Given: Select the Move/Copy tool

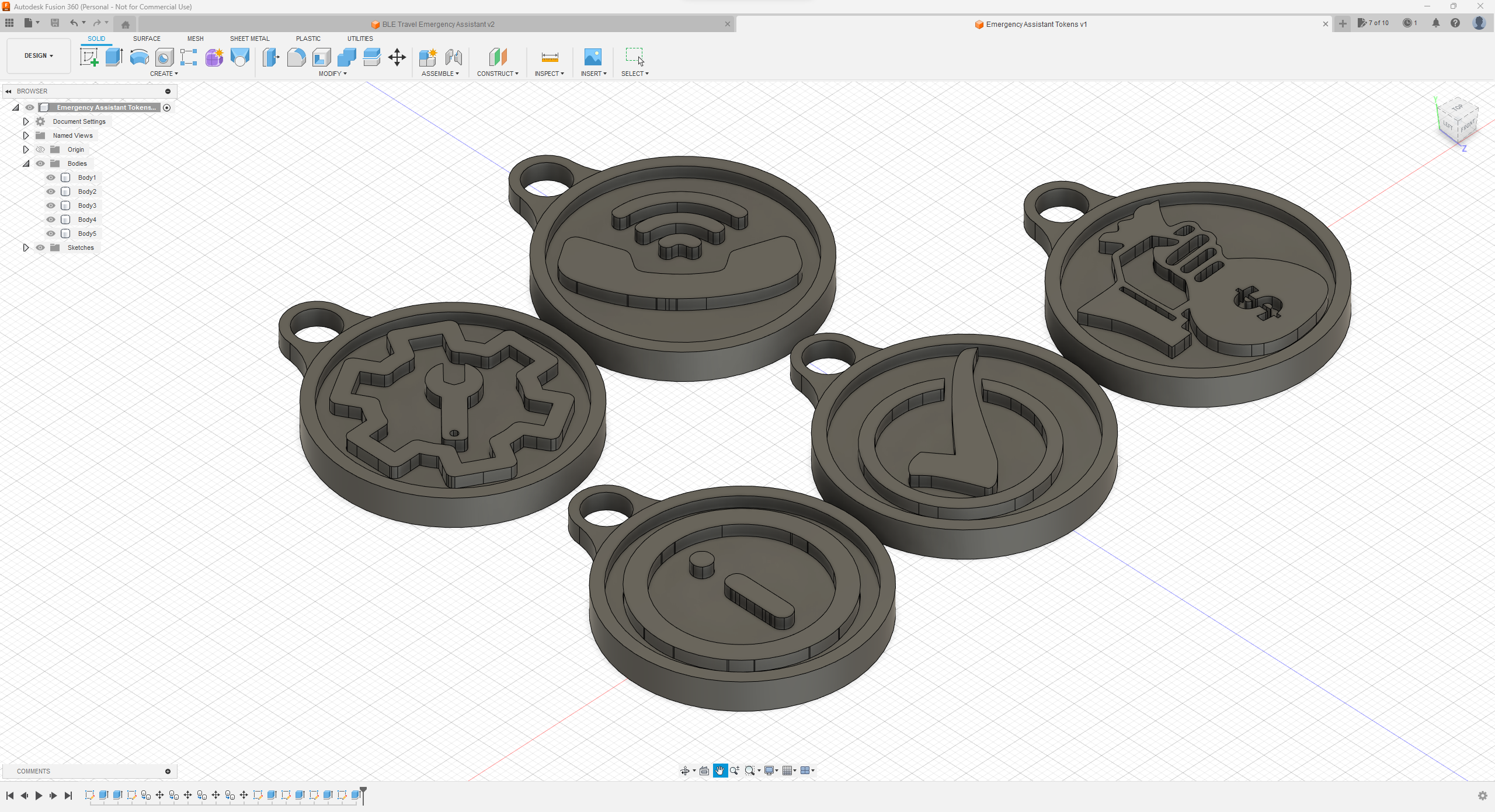Looking at the screenshot, I should pos(397,57).
